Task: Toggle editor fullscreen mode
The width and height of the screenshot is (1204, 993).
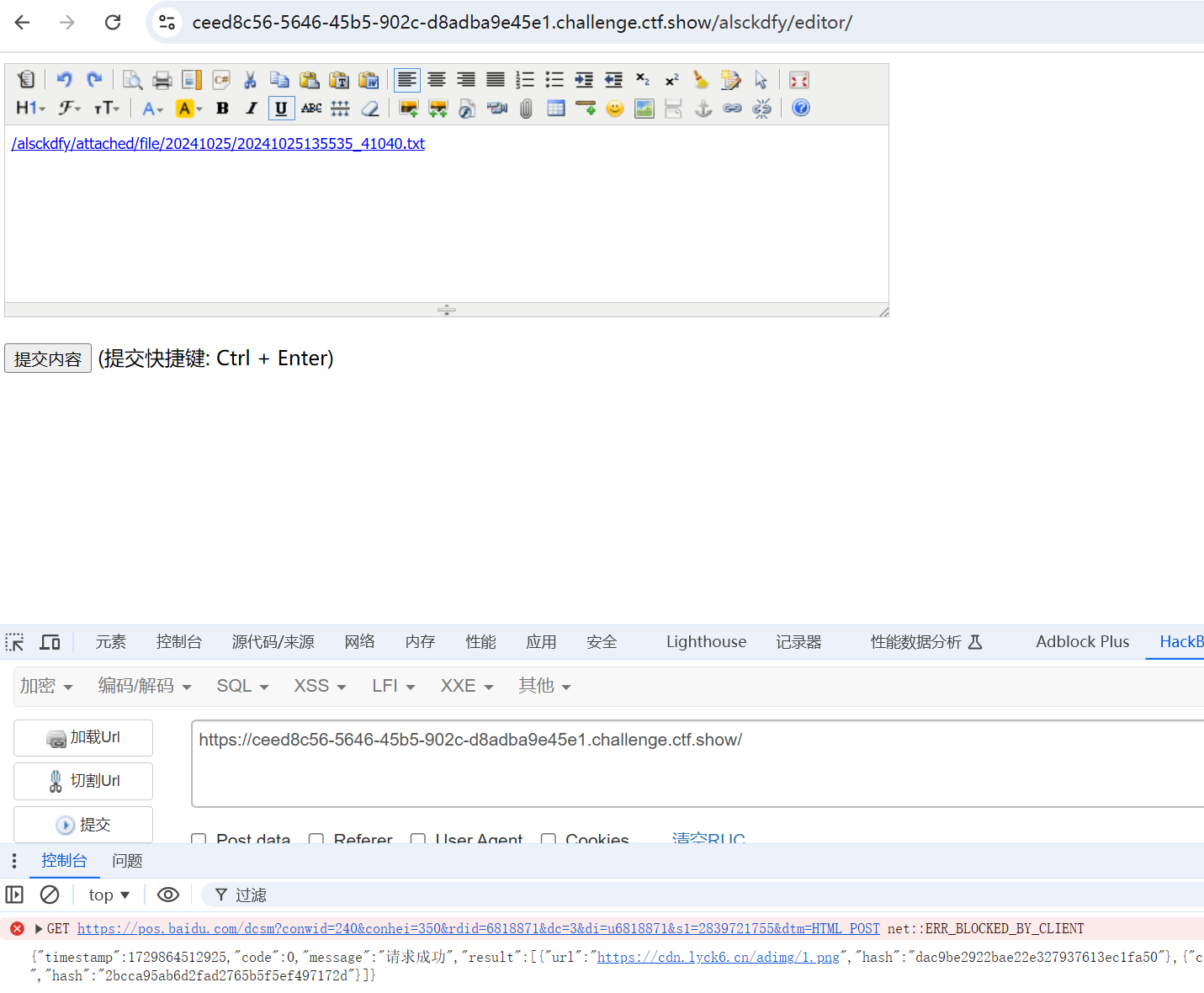Action: coord(799,80)
